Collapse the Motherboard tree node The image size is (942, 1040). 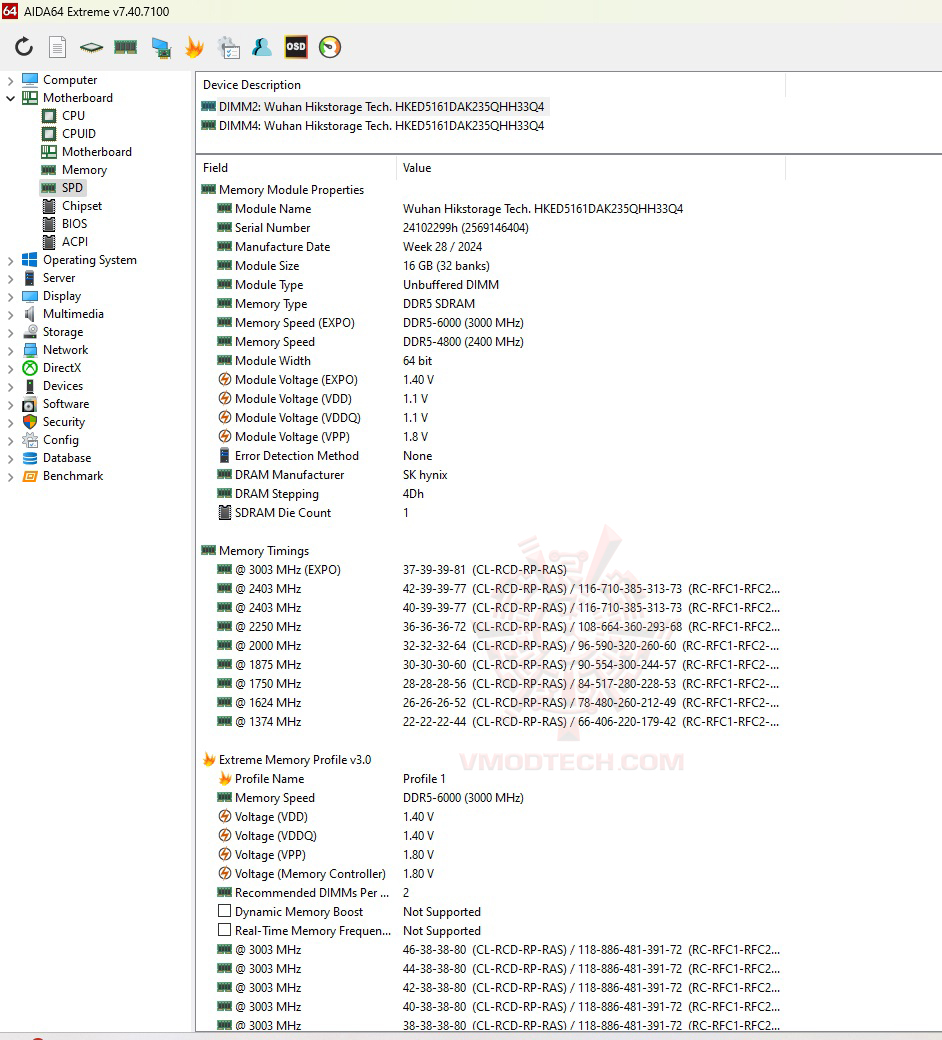tap(10, 98)
